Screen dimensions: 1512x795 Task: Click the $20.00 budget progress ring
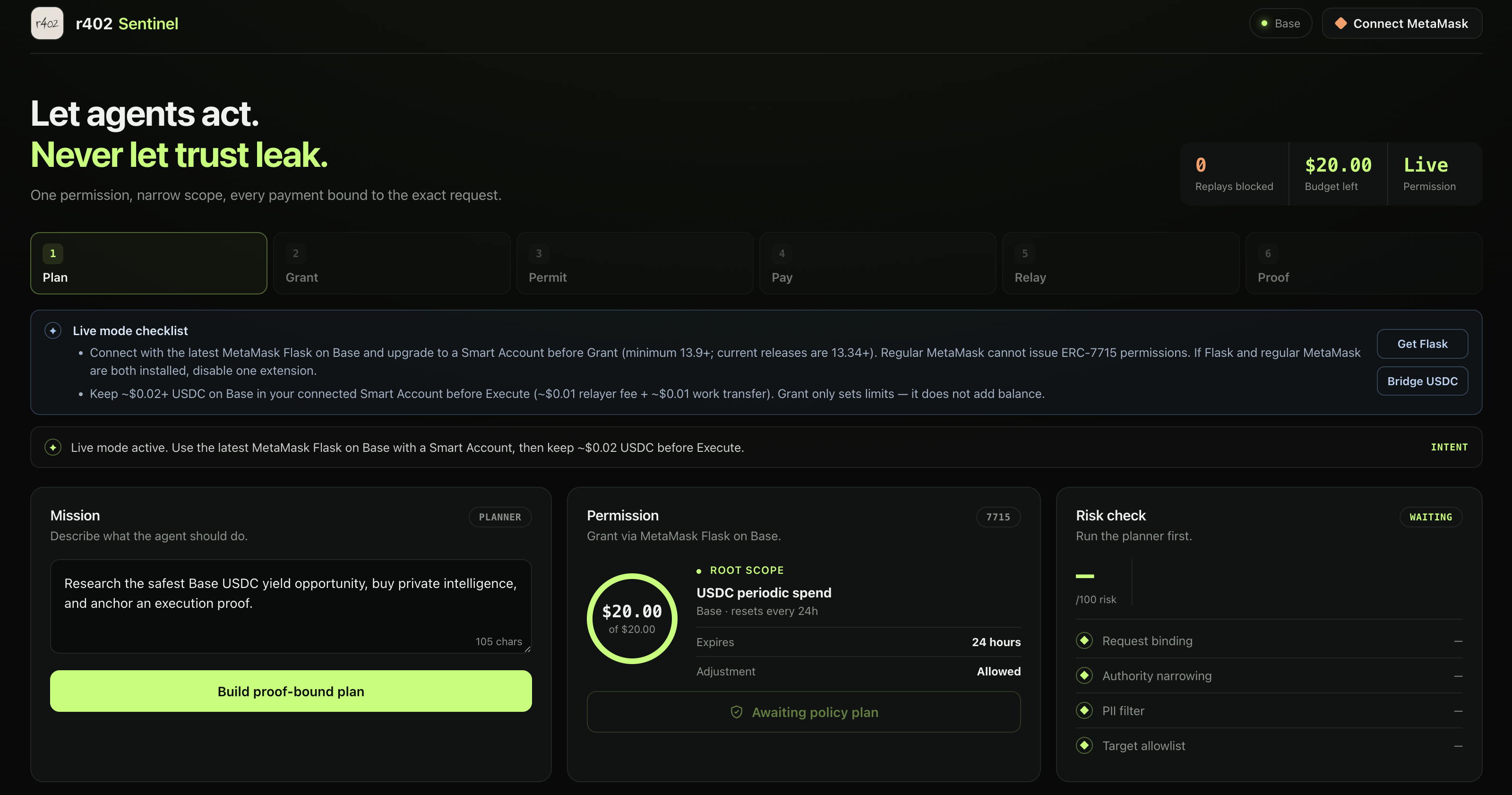(x=632, y=619)
